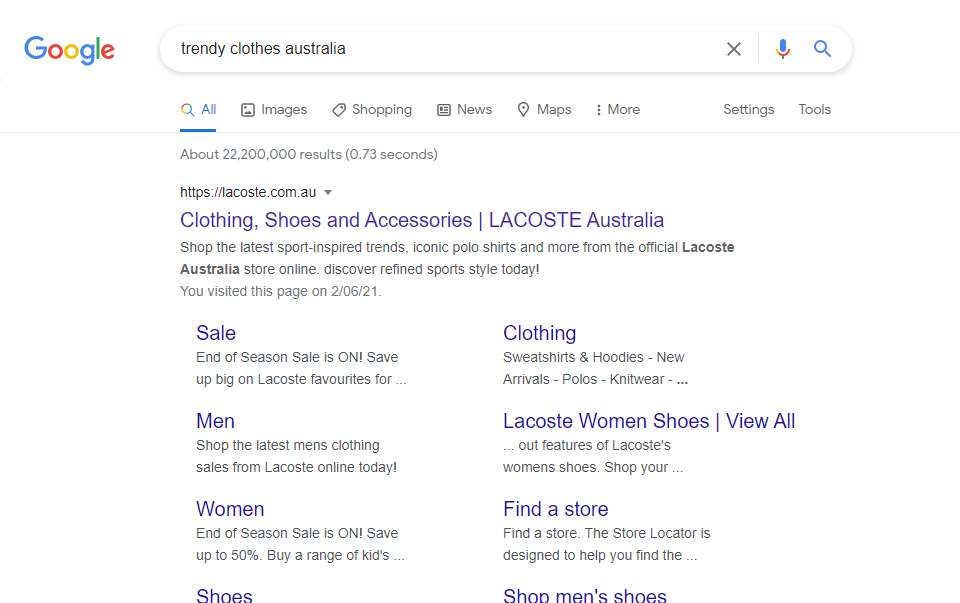The image size is (960, 603).
Task: Click 'Sweatshirts & Hoodies - New' snippet text
Action: 593,358
